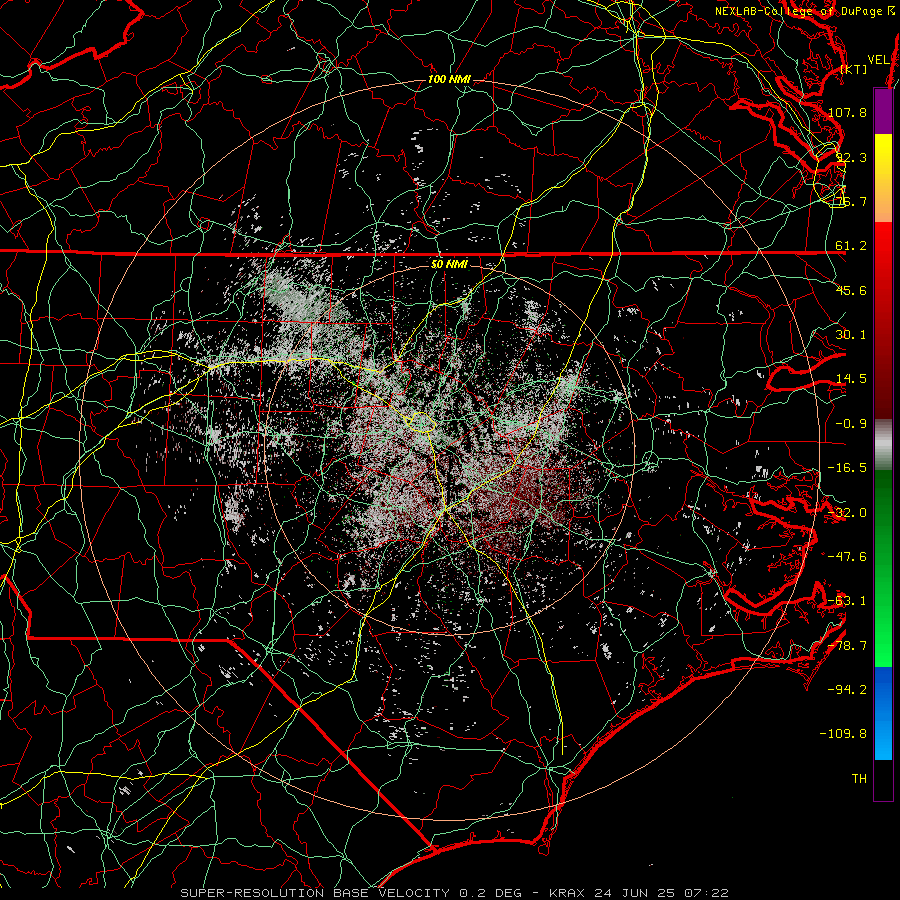
Task: Select the 107.8 scale value
Action: [847, 112]
